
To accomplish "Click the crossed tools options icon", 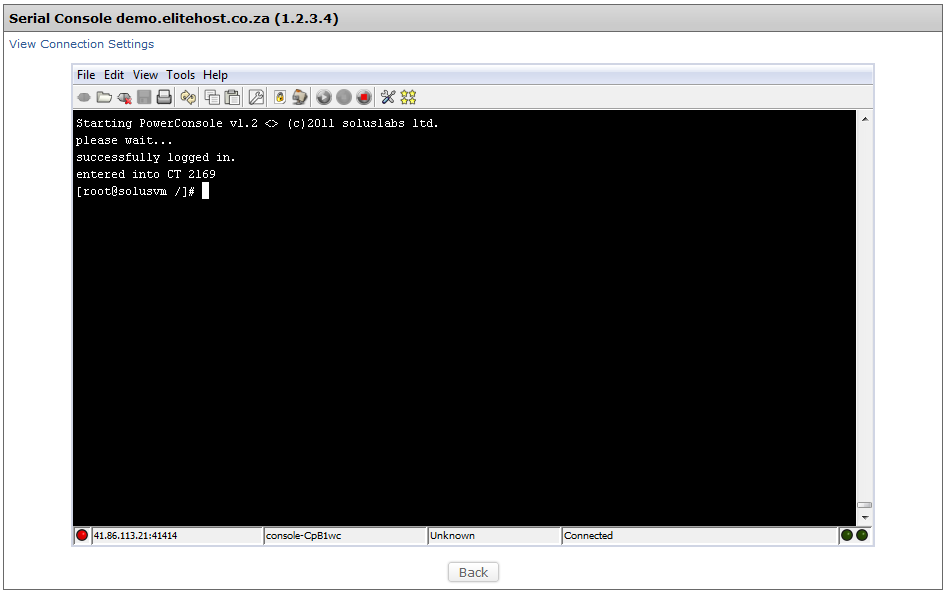I will pyautogui.click(x=388, y=97).
